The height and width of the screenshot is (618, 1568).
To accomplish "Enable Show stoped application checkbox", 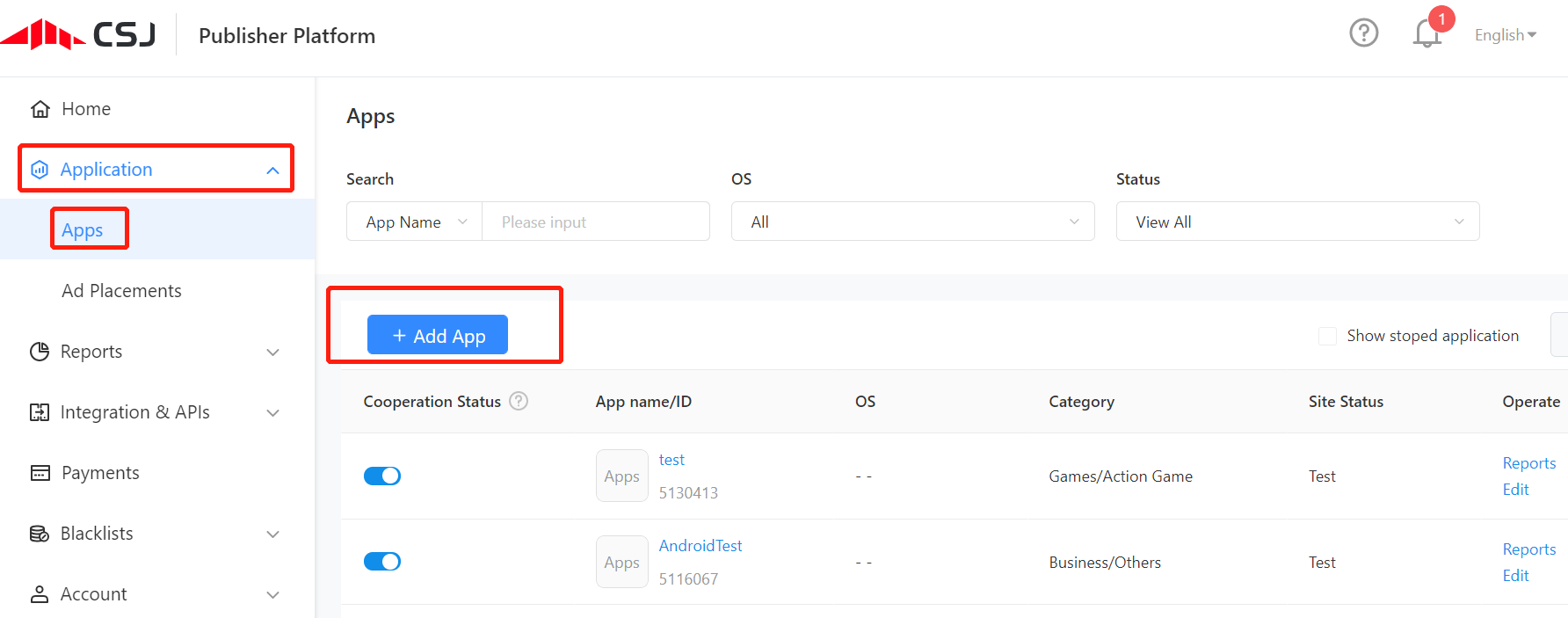I will pos(1327,336).
